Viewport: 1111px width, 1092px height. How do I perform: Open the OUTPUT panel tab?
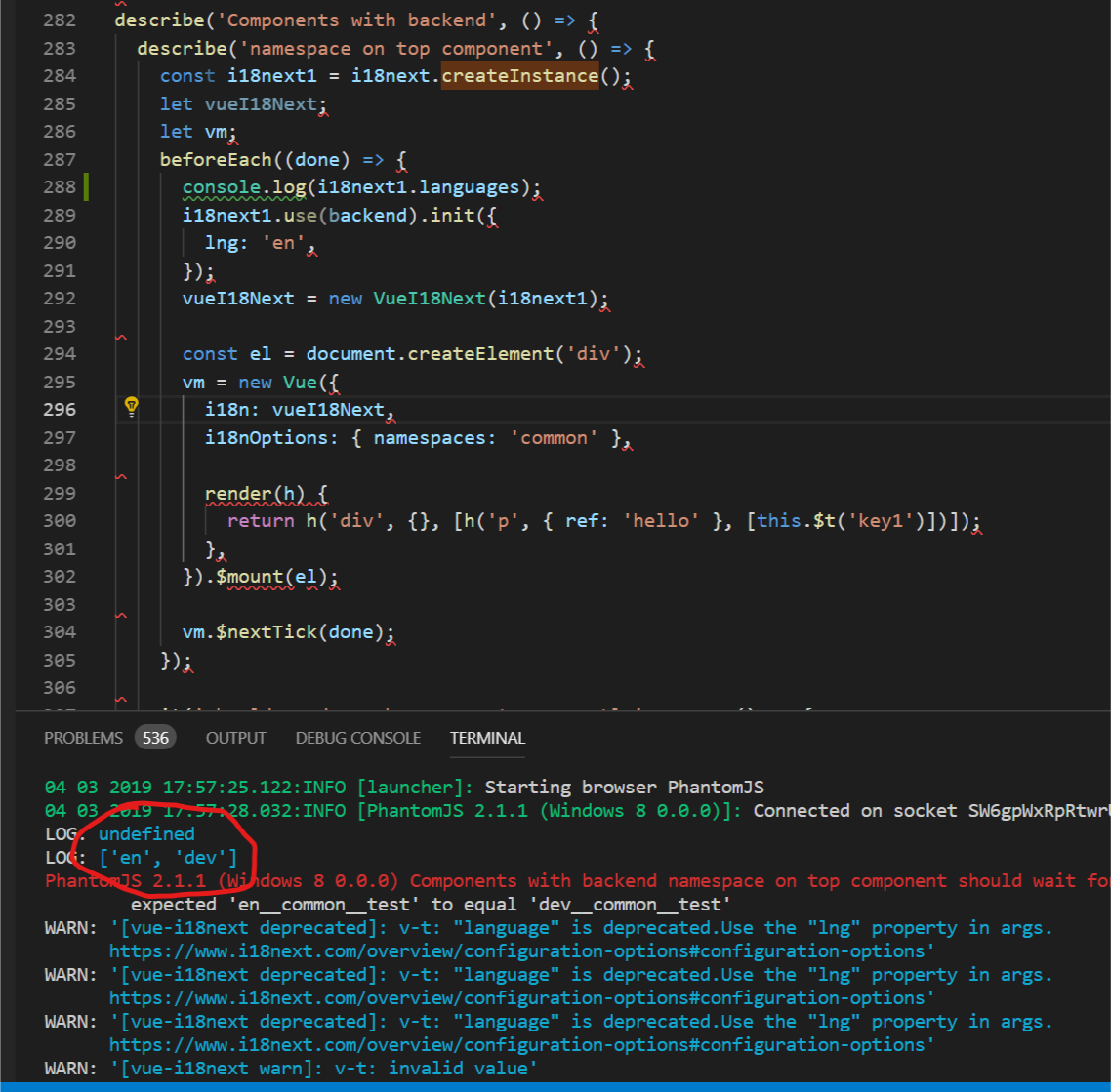coord(236,738)
